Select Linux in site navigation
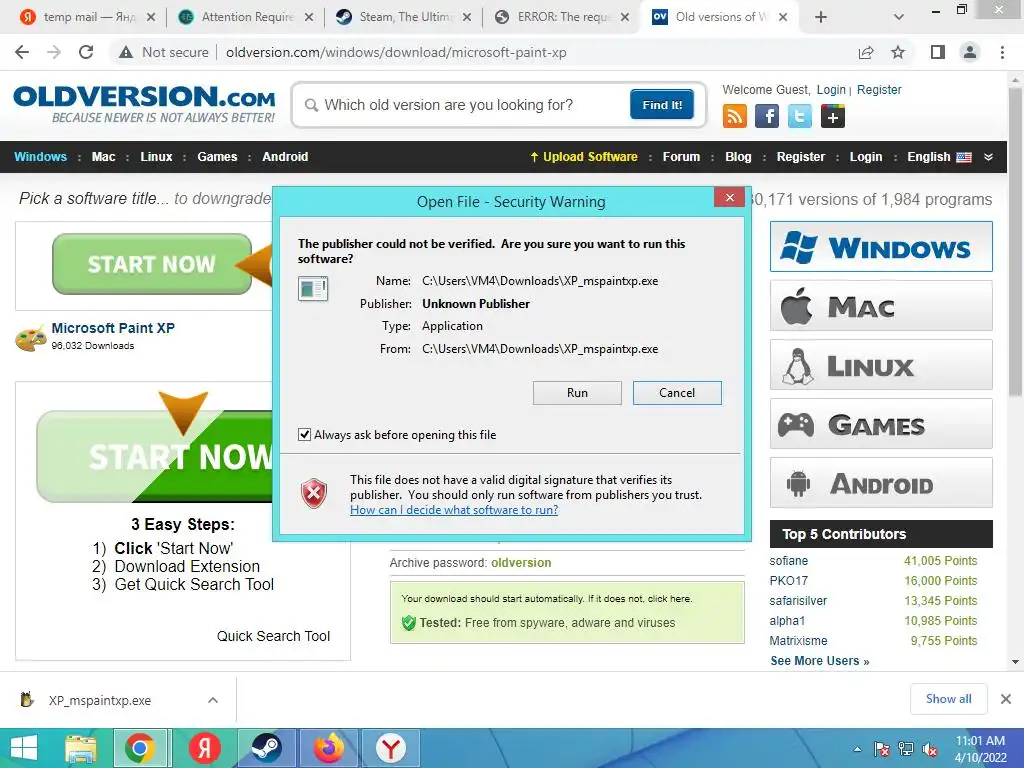 pos(156,157)
